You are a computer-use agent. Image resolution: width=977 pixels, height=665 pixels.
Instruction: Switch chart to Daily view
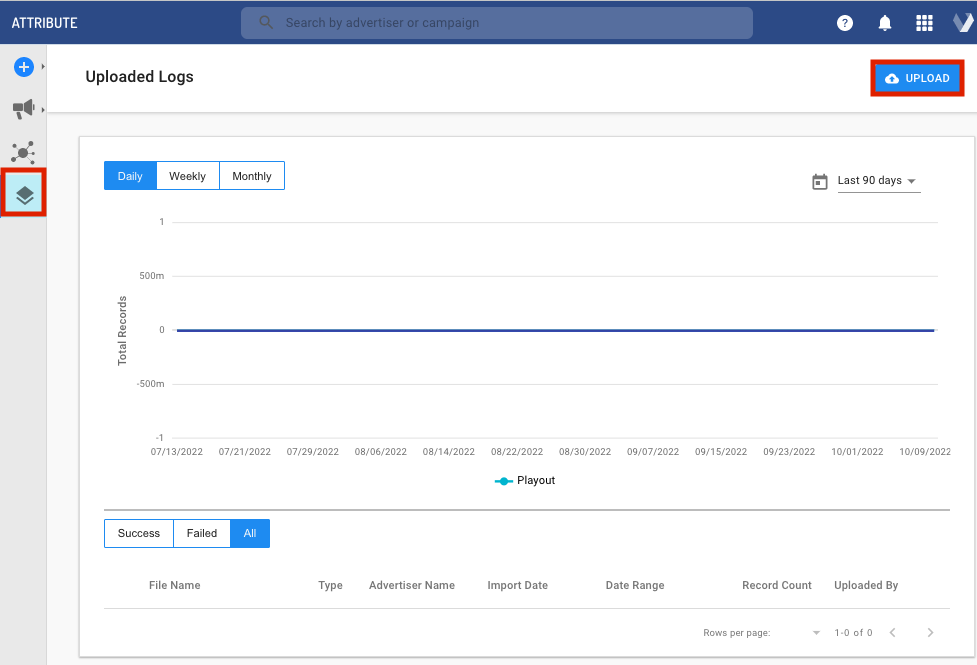(130, 176)
